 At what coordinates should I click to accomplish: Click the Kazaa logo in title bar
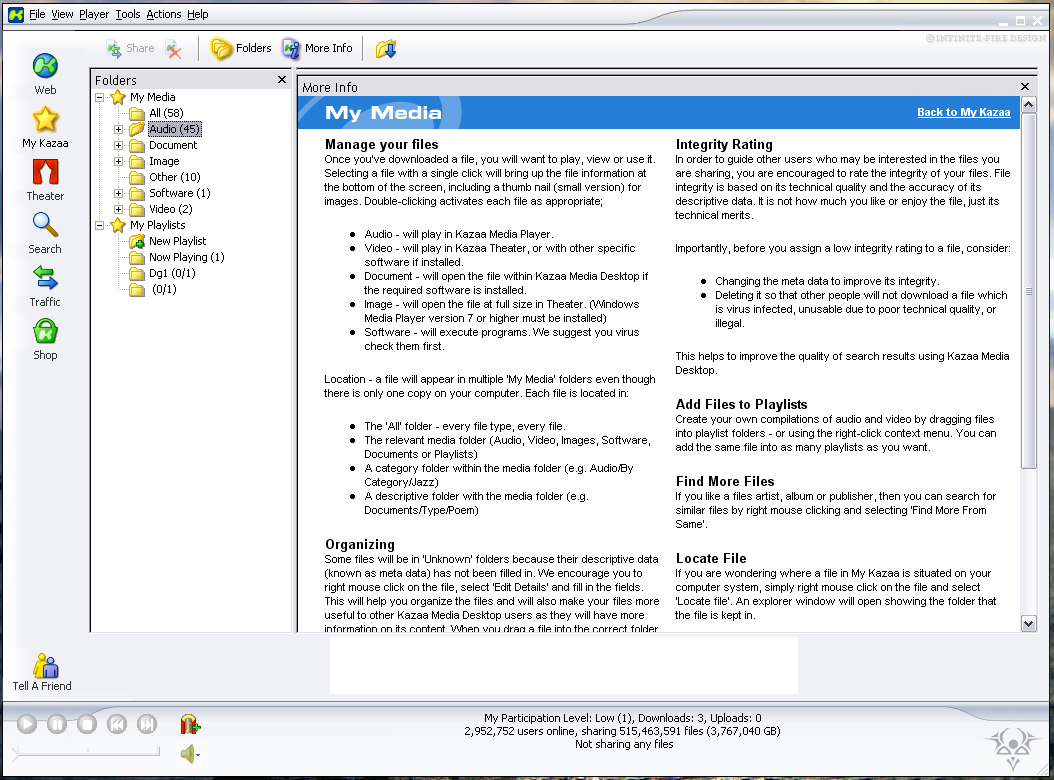pos(16,14)
